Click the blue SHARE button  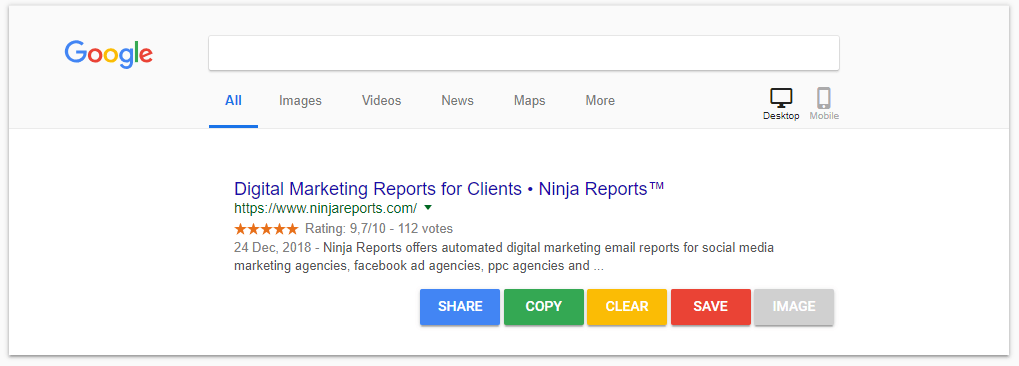click(x=460, y=307)
